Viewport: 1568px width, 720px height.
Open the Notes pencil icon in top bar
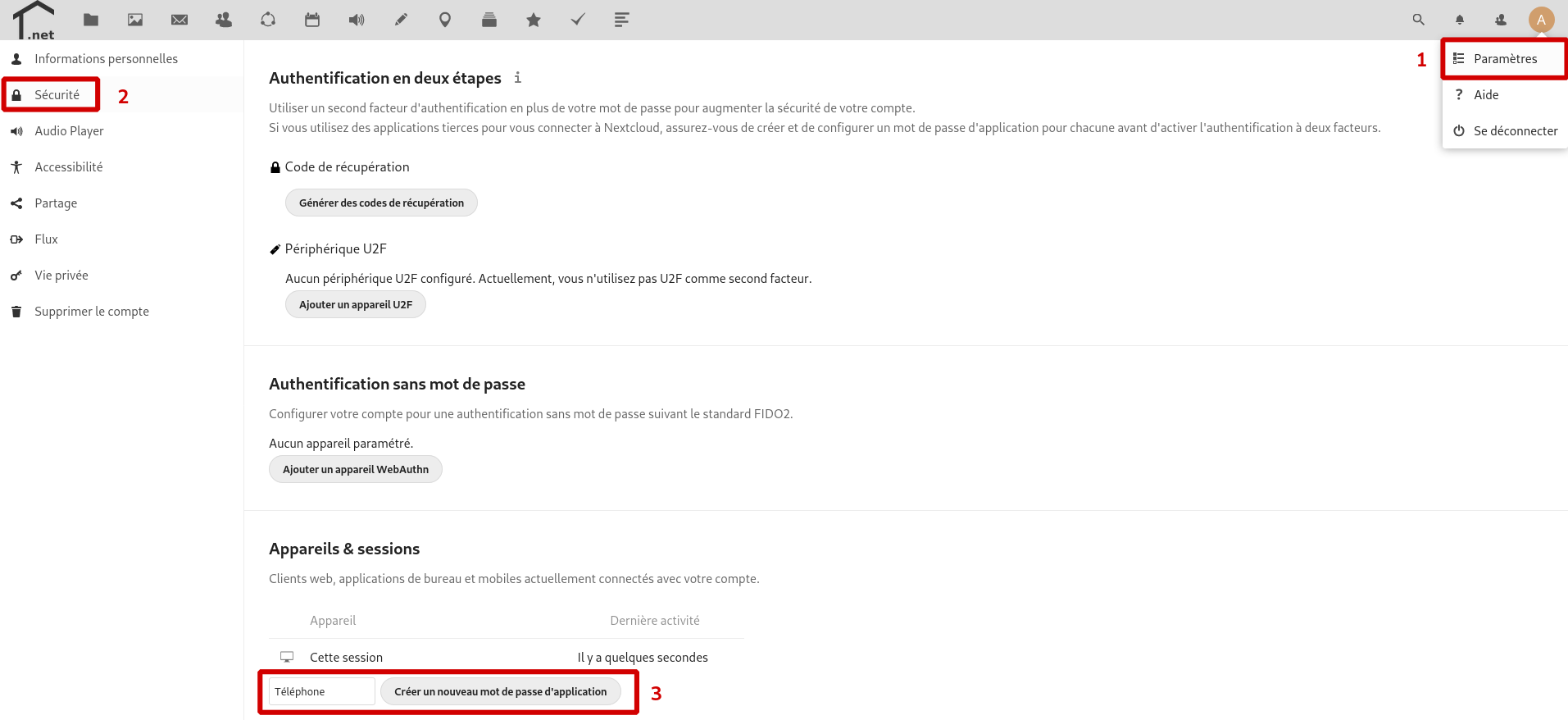pyautogui.click(x=401, y=20)
